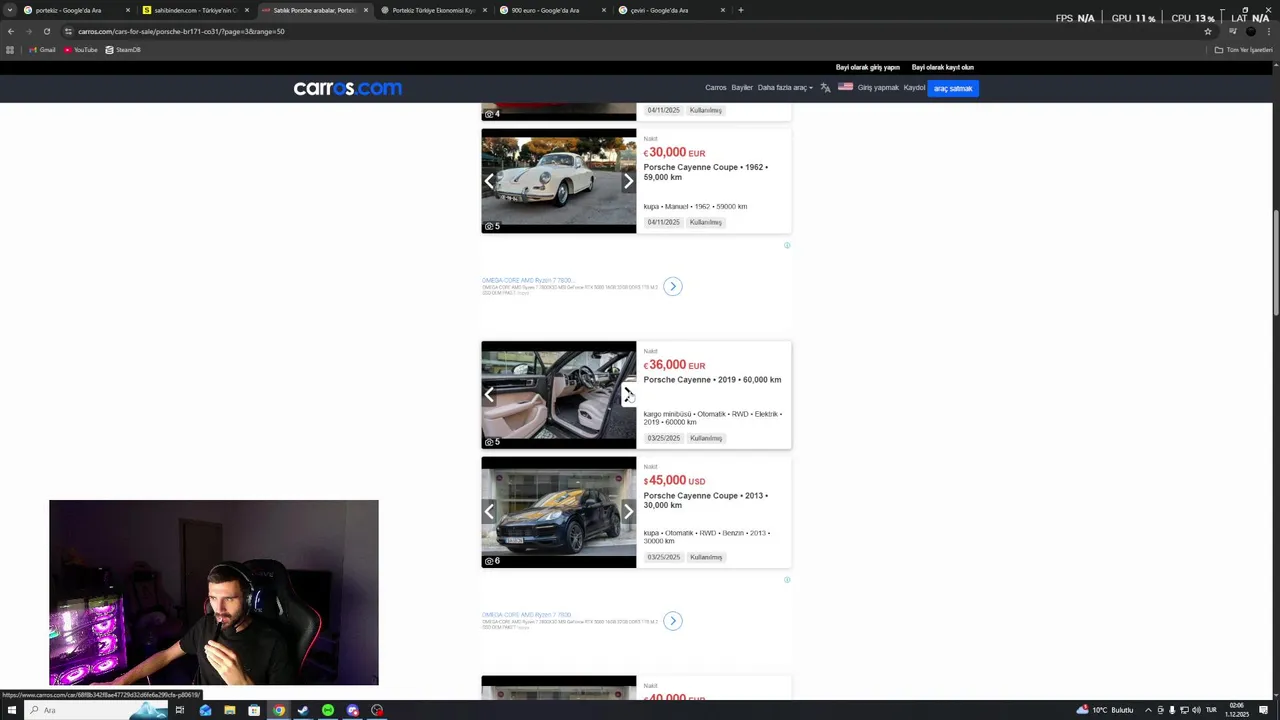This screenshot has height=720, width=1280.
Task: Open the dark blue Cayenne Coupe photo thumbnail
Action: [558, 512]
